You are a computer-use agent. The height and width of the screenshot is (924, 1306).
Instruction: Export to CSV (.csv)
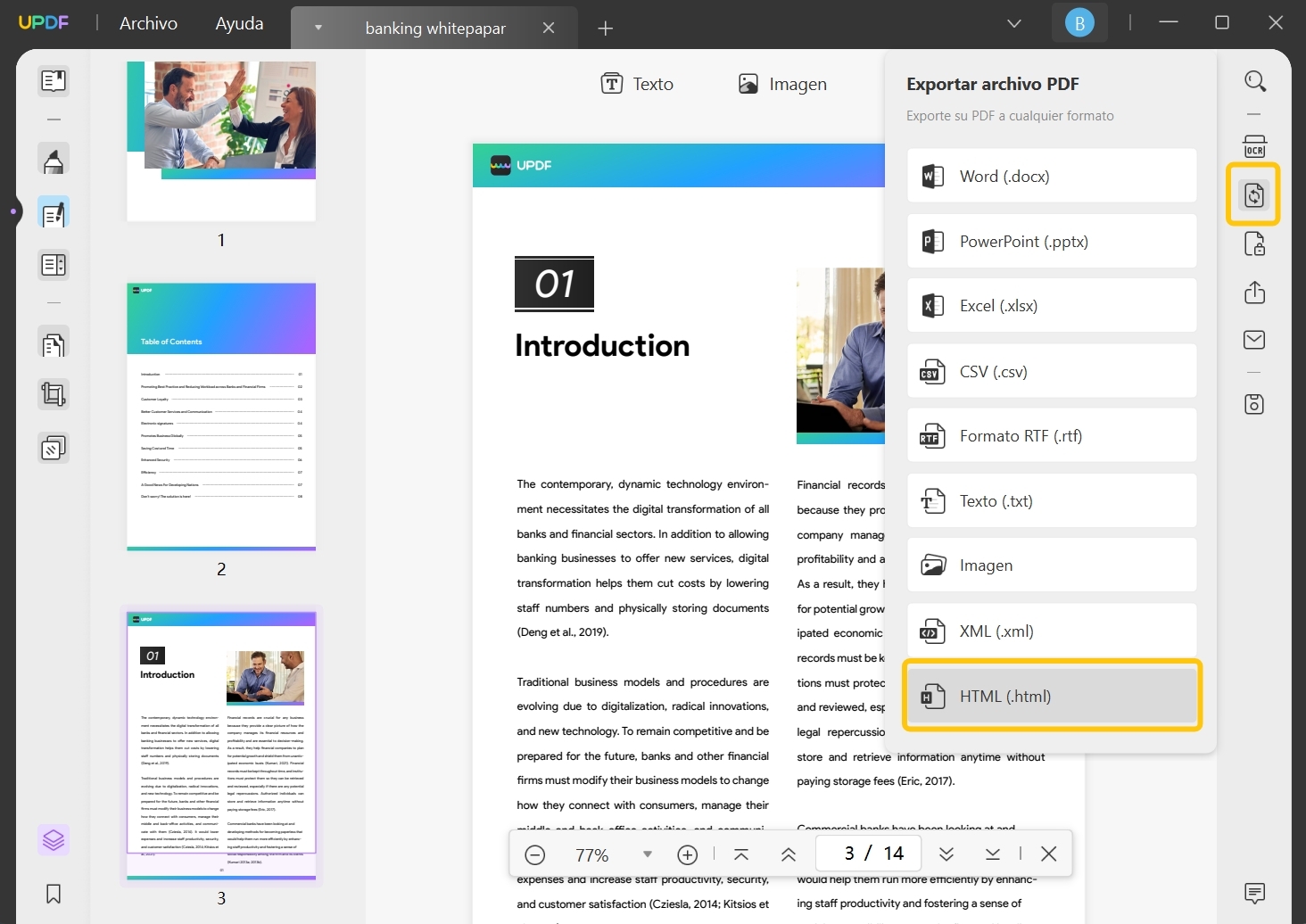1052,371
